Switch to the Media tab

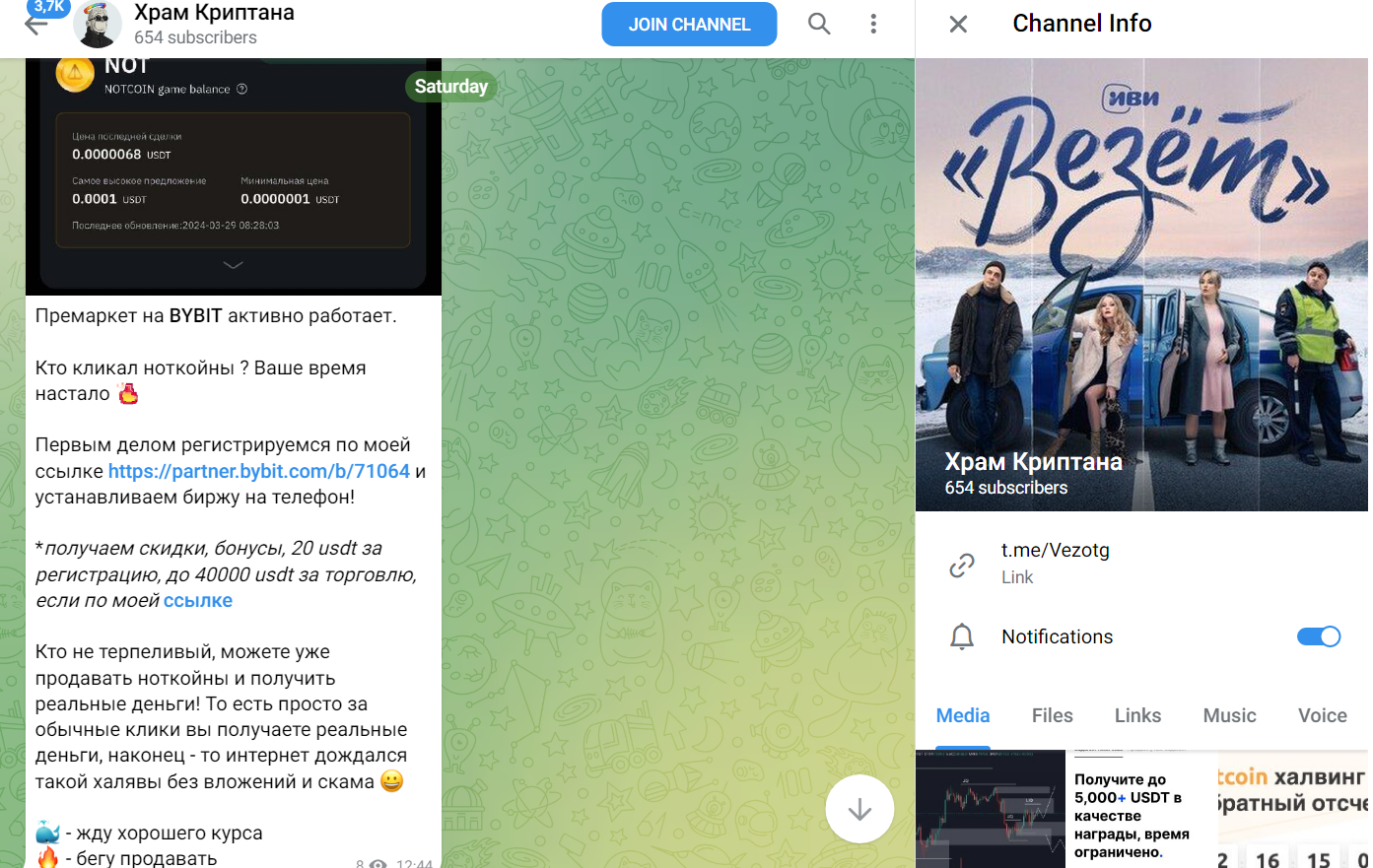tap(963, 715)
